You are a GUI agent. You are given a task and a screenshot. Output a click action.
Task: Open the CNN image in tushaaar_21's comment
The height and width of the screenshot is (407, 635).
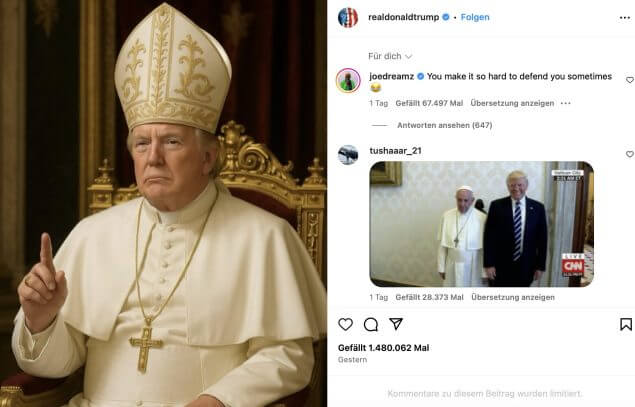click(x=481, y=224)
